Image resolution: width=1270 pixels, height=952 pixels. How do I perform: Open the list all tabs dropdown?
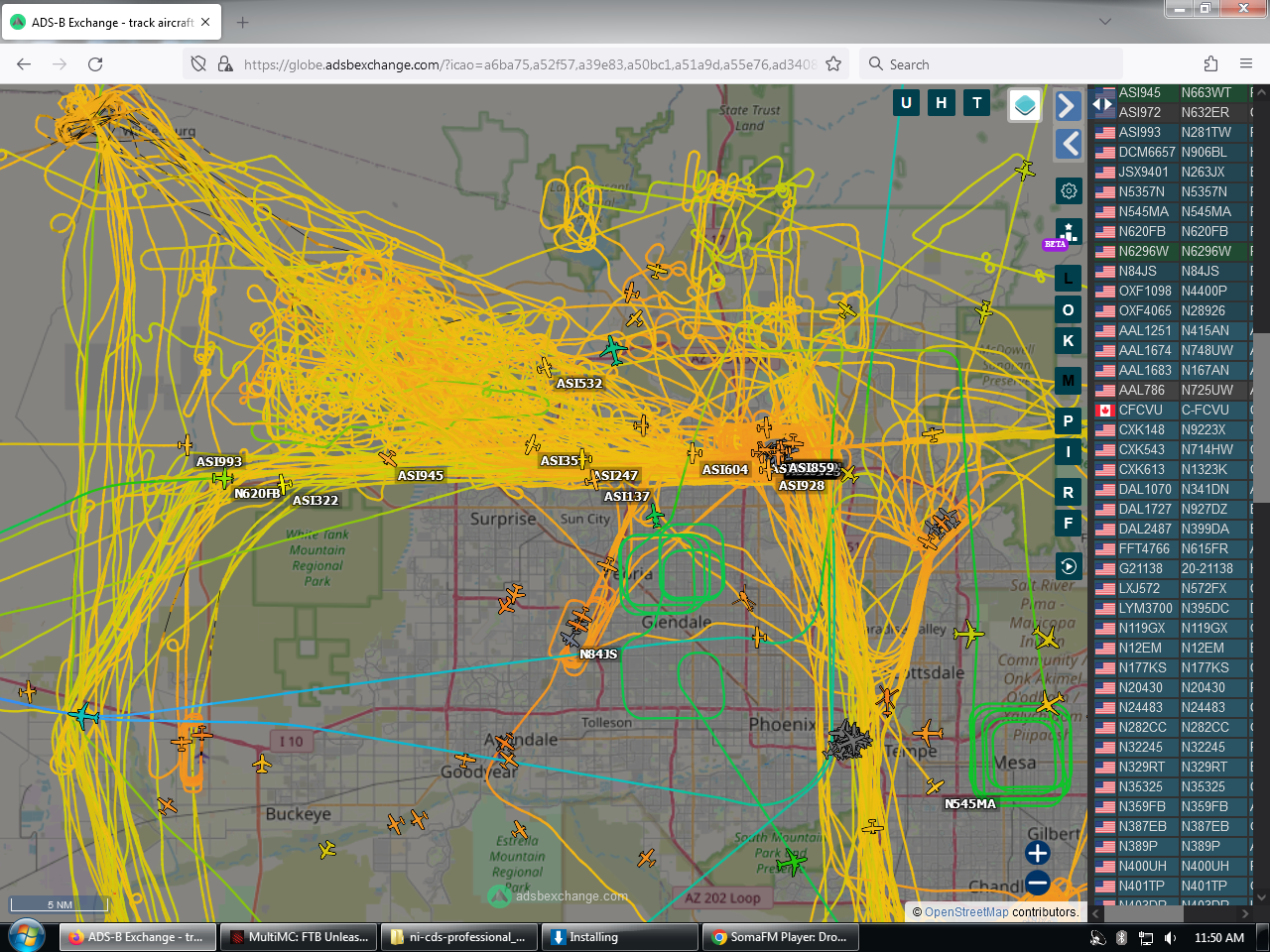coord(1105,22)
